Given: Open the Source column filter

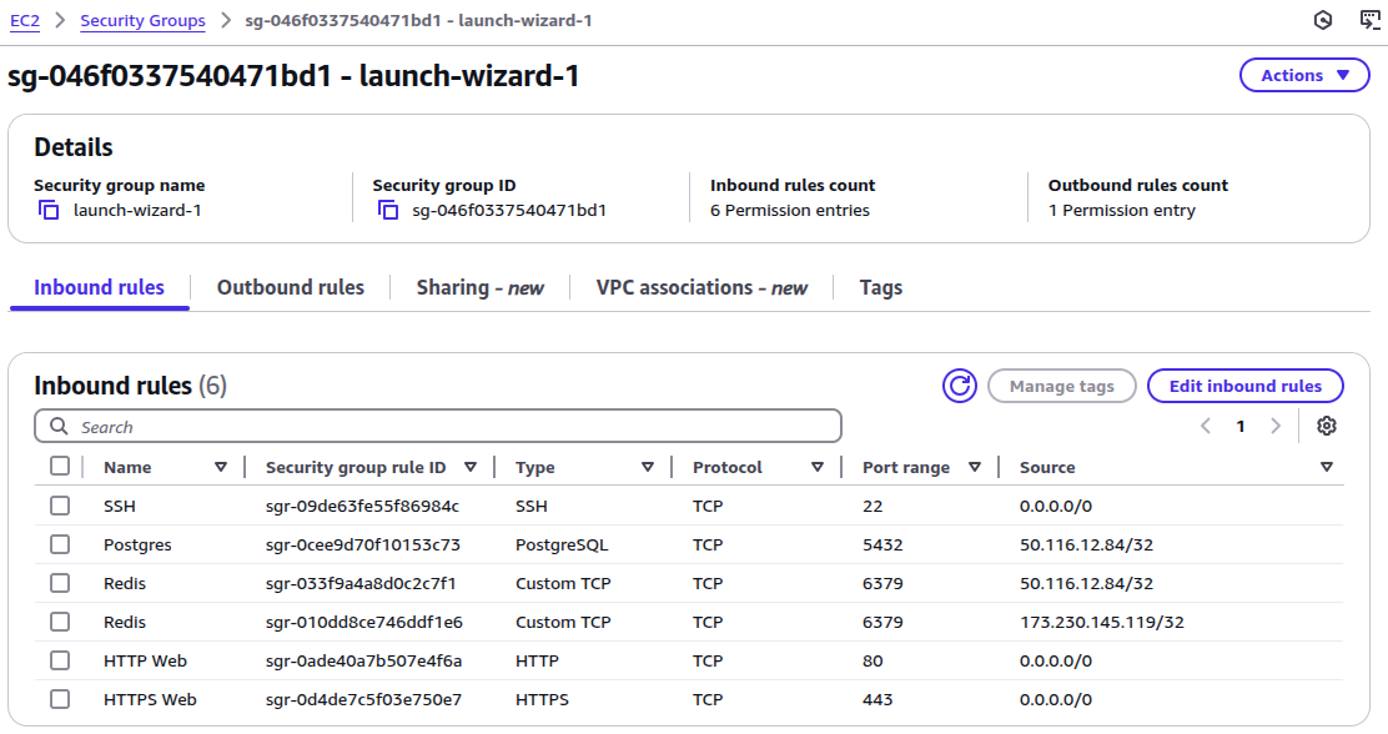Looking at the screenshot, I should point(1328,466).
